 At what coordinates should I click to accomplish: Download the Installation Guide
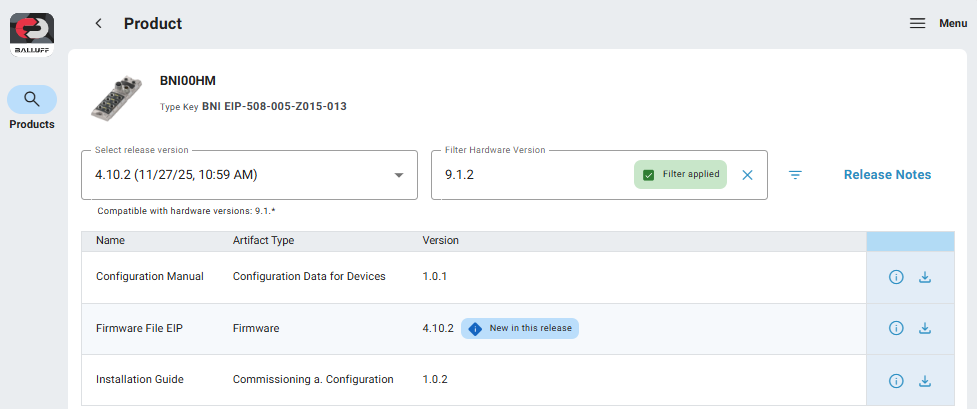925,380
